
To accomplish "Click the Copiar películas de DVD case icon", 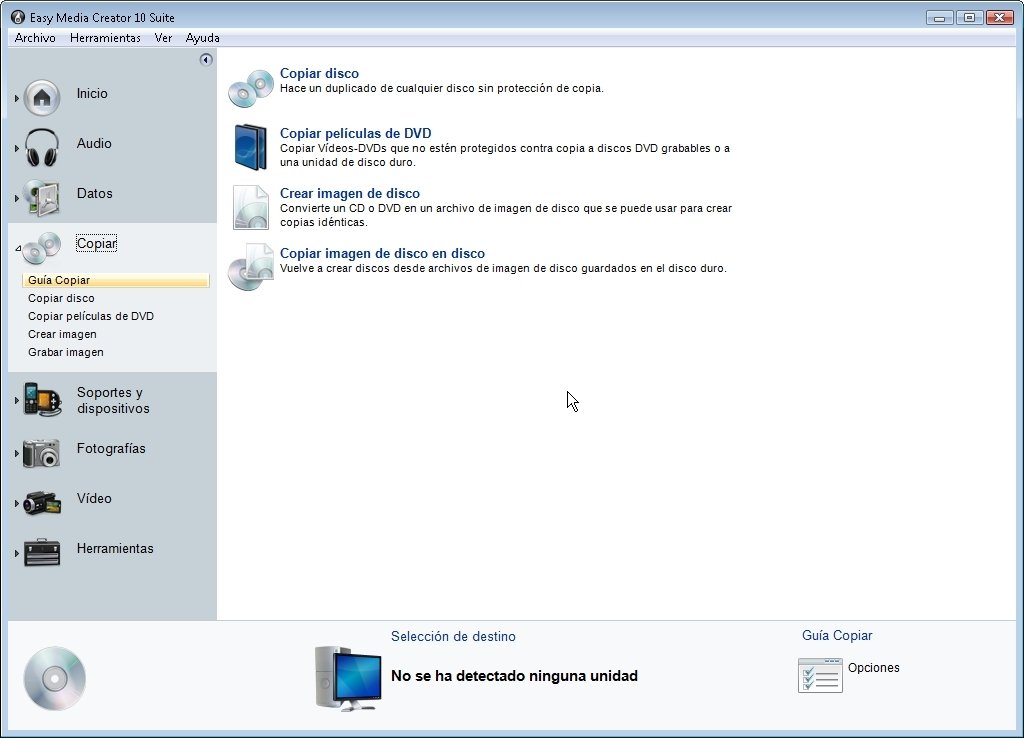I will coord(251,147).
